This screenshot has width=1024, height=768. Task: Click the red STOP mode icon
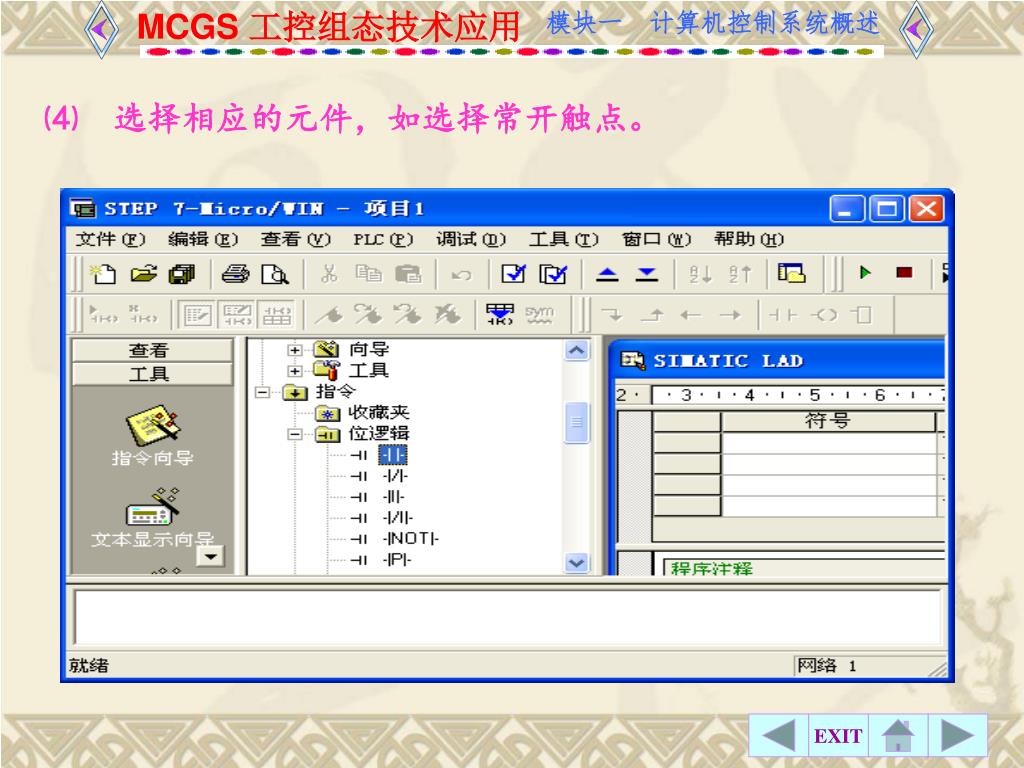click(904, 272)
